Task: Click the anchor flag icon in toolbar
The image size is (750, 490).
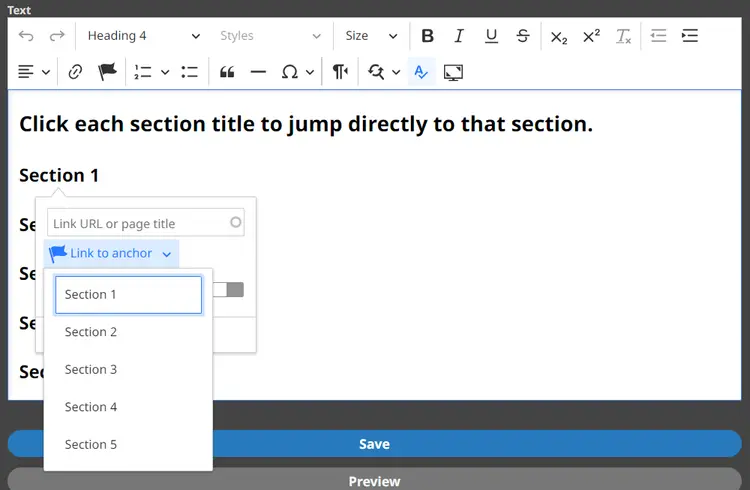Action: pos(107,72)
